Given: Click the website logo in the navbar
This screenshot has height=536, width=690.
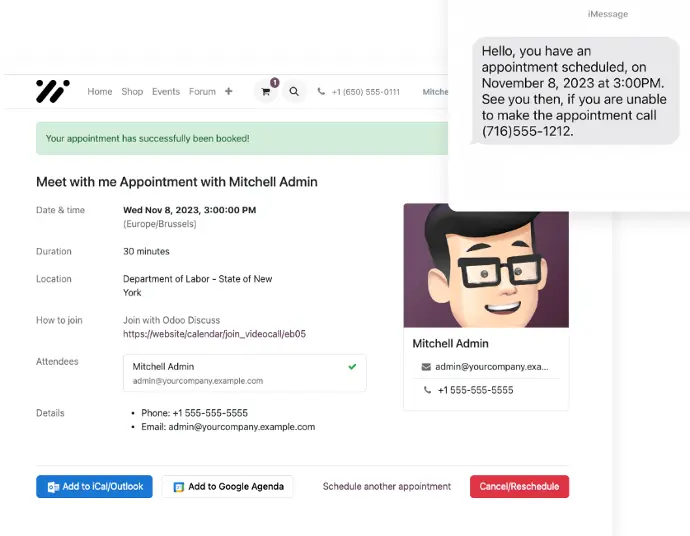Looking at the screenshot, I should coord(53,92).
